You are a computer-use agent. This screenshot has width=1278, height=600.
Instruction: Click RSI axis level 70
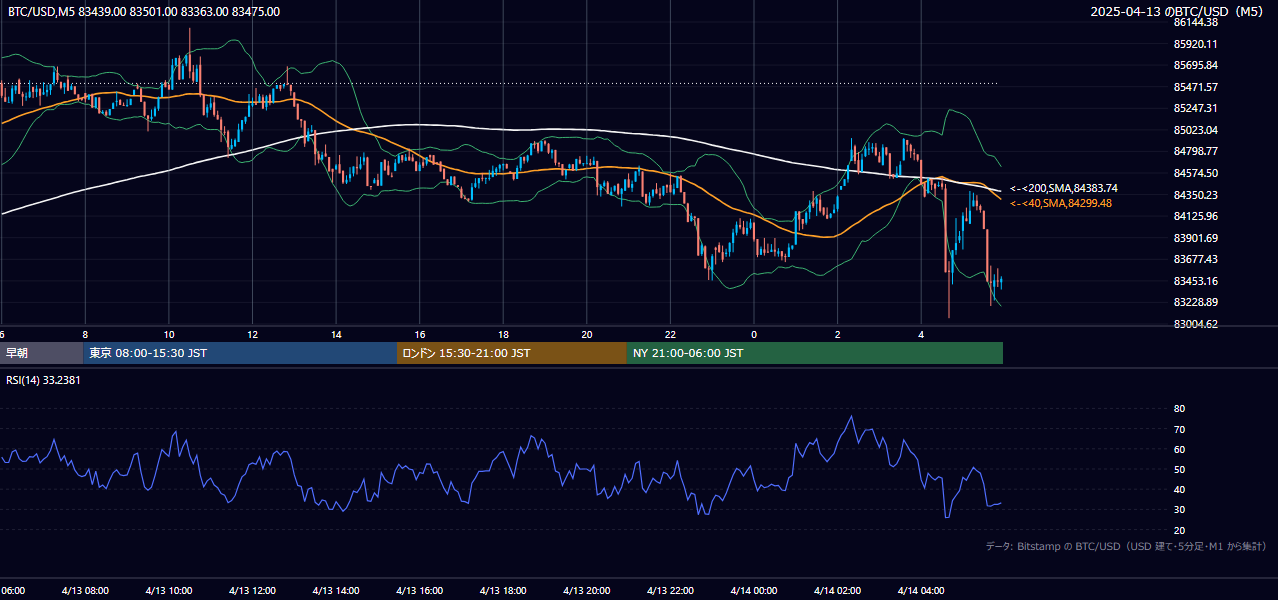pyautogui.click(x=1180, y=429)
